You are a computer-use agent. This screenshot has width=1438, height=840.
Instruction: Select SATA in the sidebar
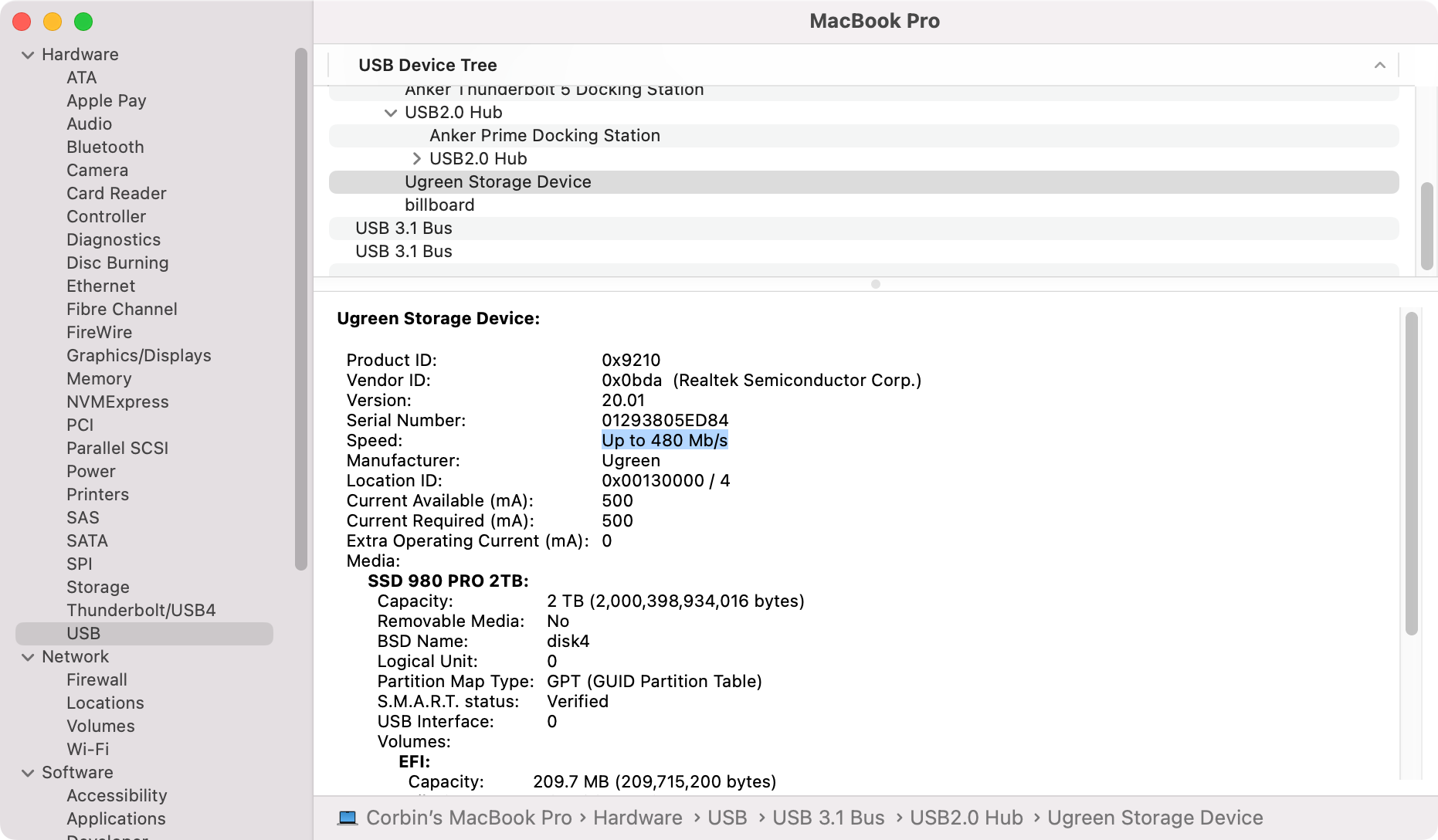click(87, 541)
